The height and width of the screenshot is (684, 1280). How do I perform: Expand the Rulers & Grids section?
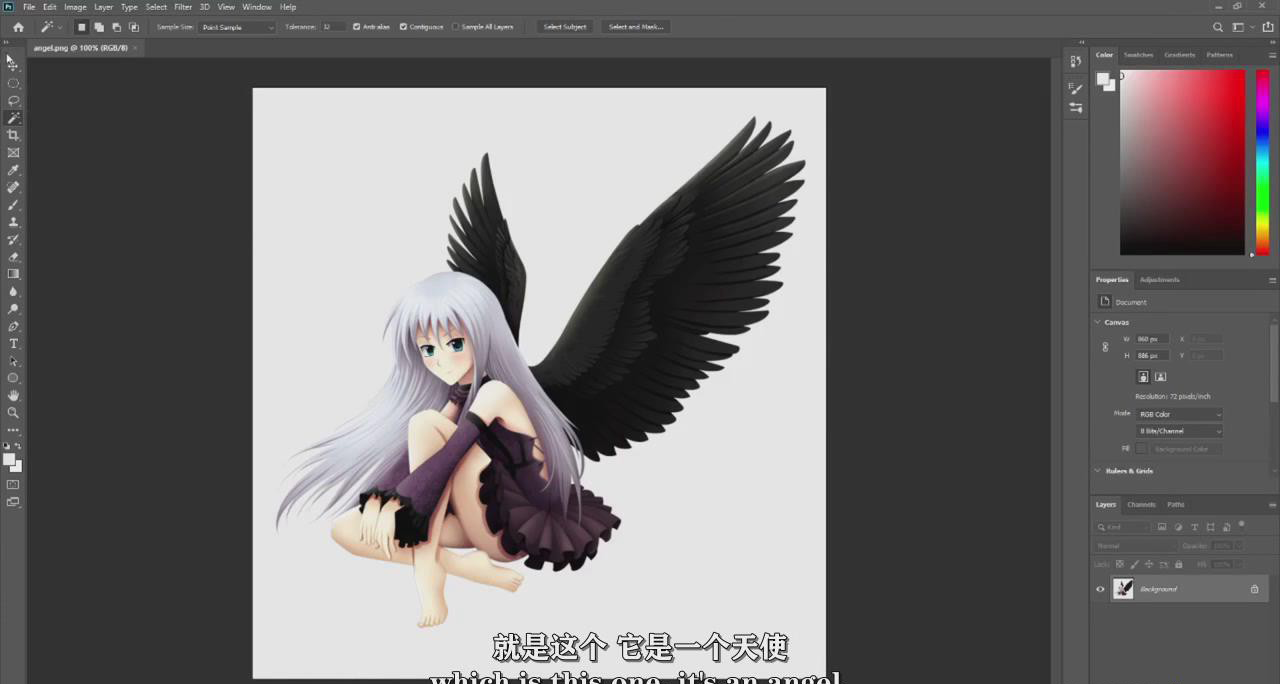coord(1097,471)
